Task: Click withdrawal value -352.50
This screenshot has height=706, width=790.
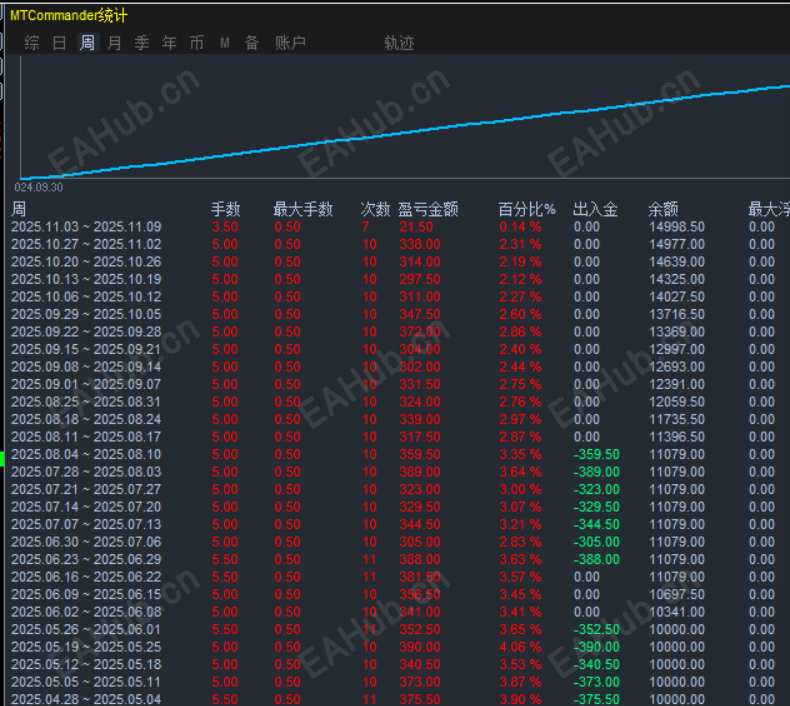Action: tap(597, 629)
